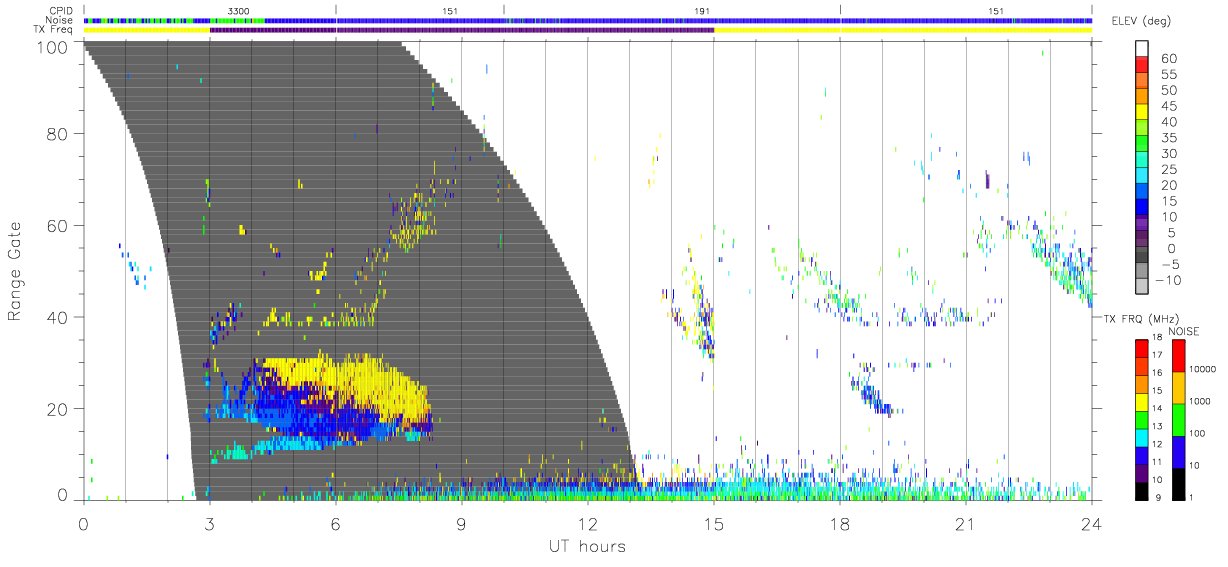1228x567 pixels.
Task: Pick the green swatch in TX FRQ scale
Action: [x=1143, y=419]
